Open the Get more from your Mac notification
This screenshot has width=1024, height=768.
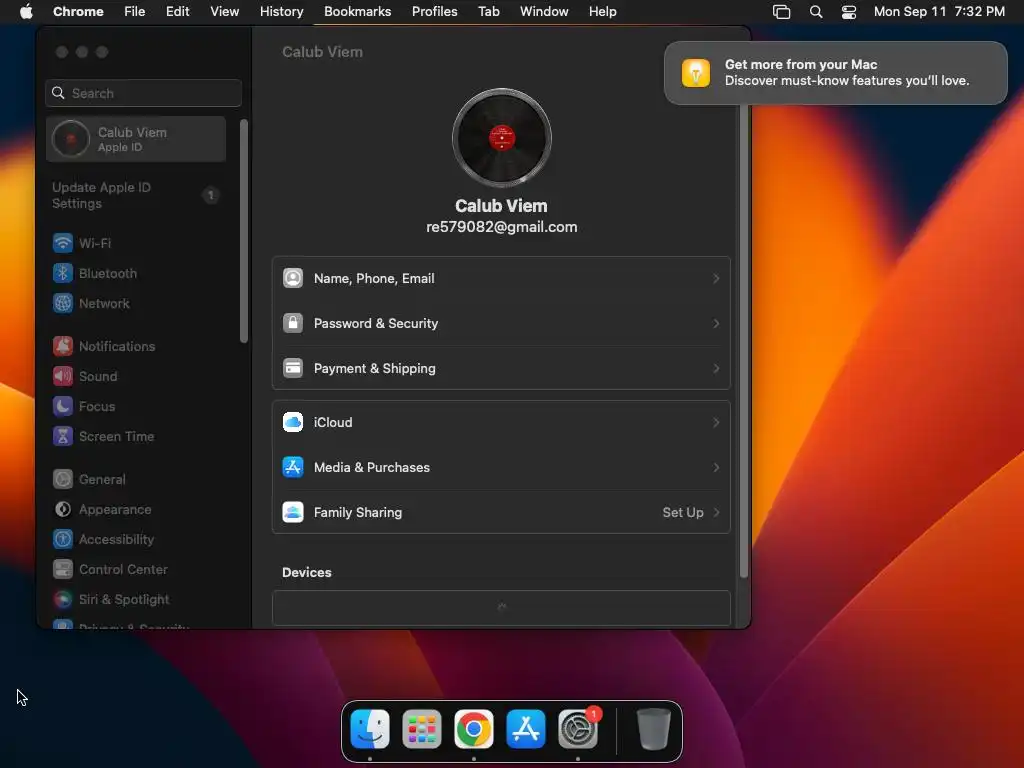(x=835, y=72)
